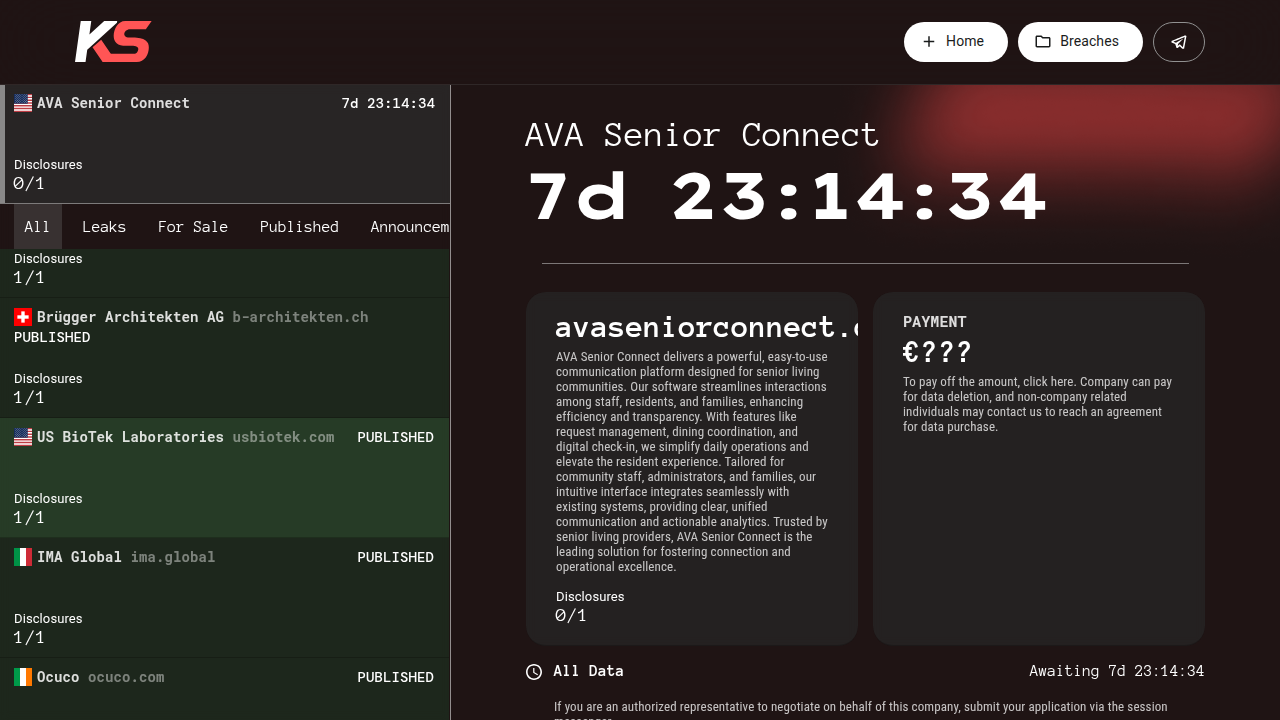
Task: Select the Ocuco ocuco.com listing
Action: click(225, 689)
